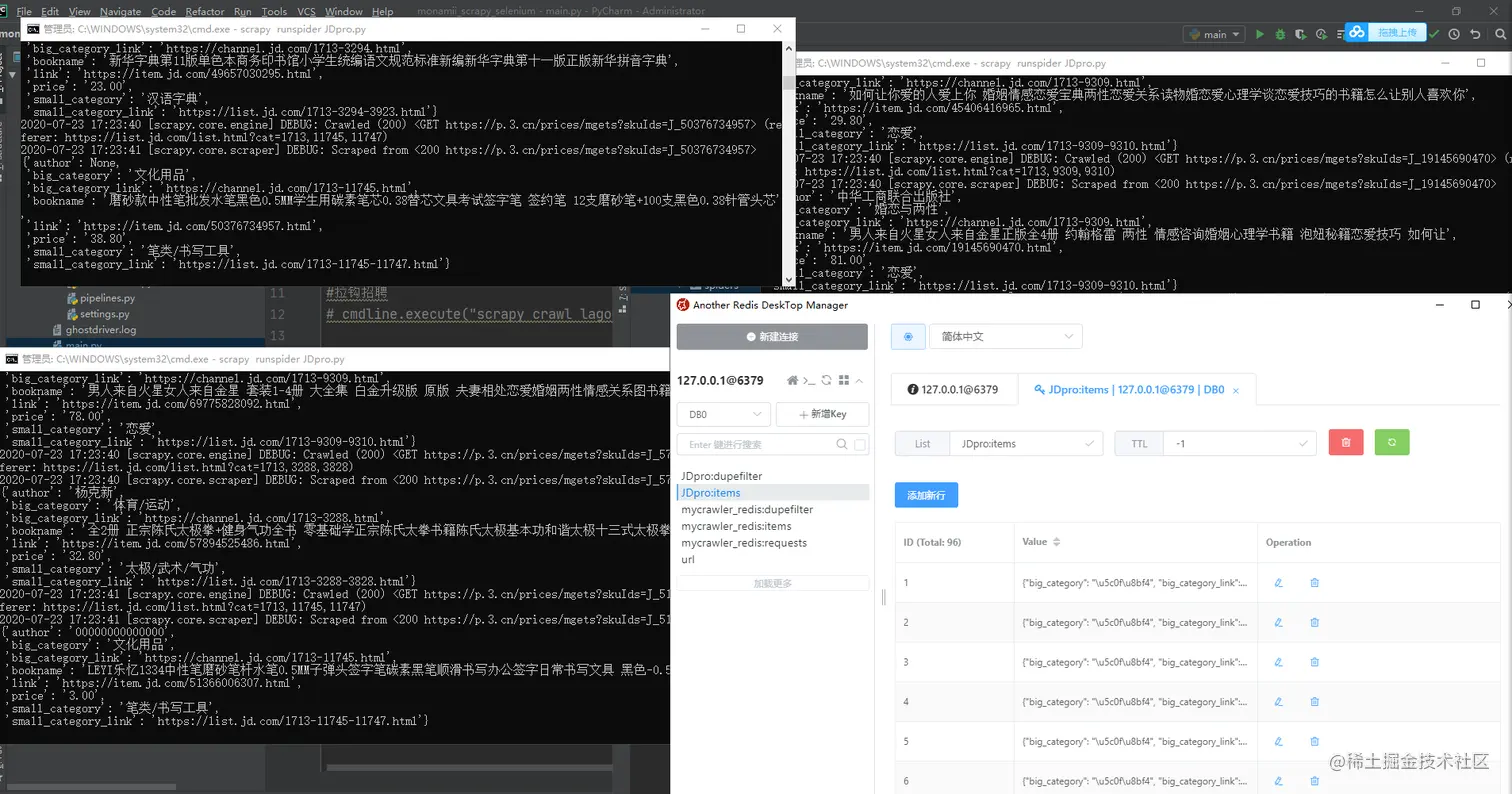The height and width of the screenshot is (794, 1512).
Task: Delete row 3 with the trash icon
Action: click(1315, 662)
